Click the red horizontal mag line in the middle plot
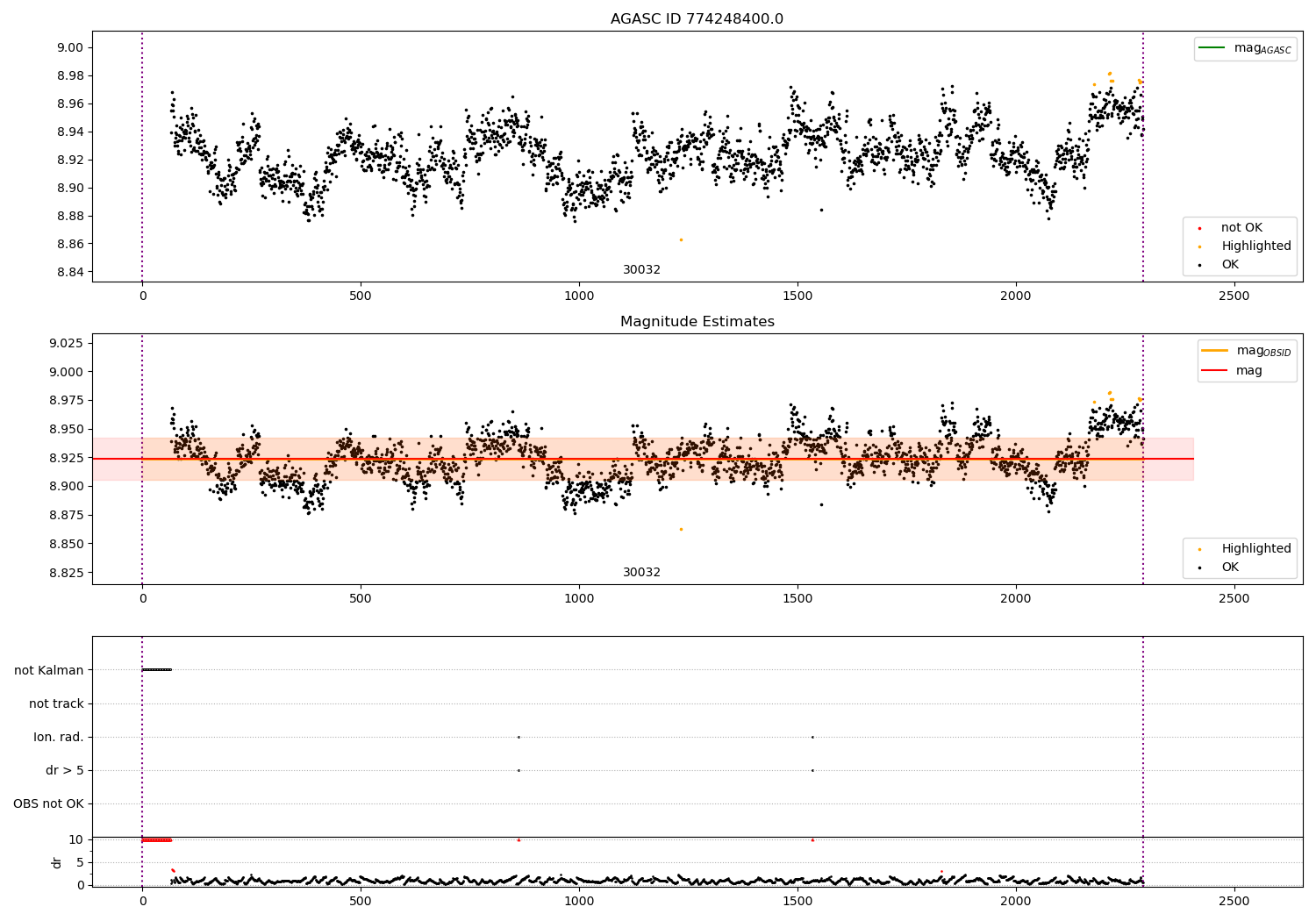Image resolution: width=1316 pixels, height=921 pixels. (x=642, y=459)
